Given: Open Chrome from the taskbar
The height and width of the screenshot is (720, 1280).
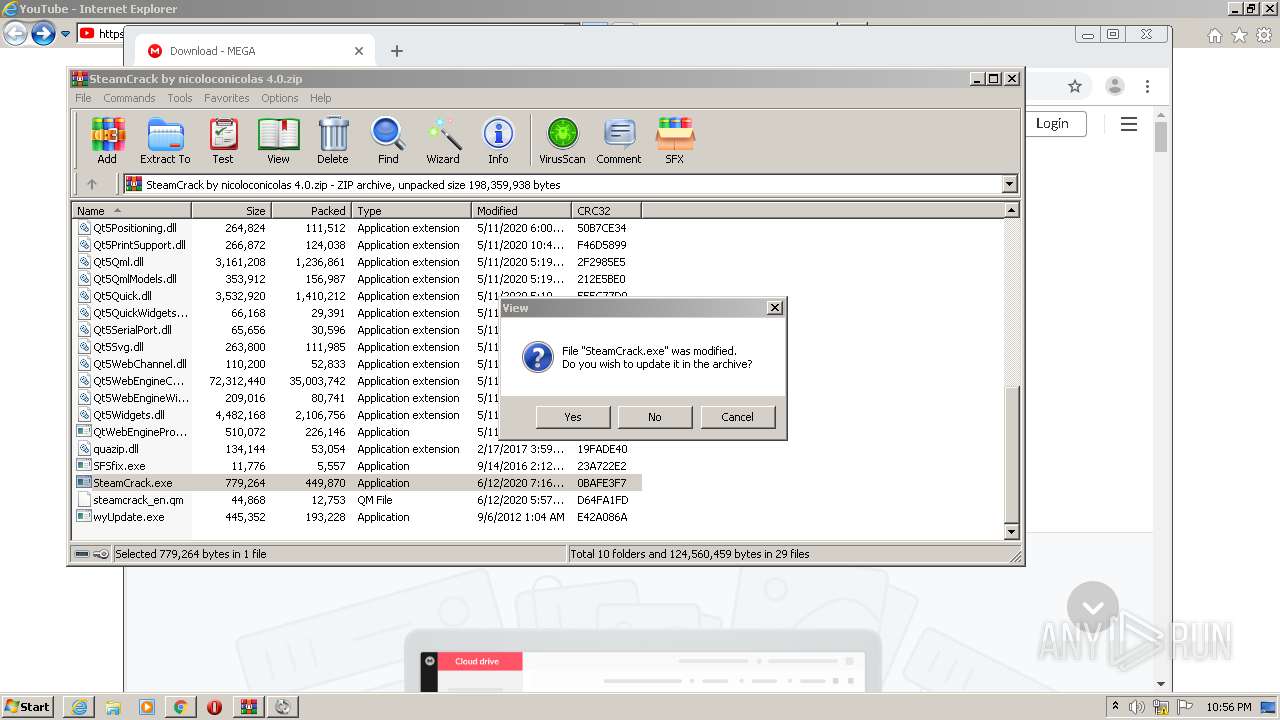Looking at the screenshot, I should [180, 707].
